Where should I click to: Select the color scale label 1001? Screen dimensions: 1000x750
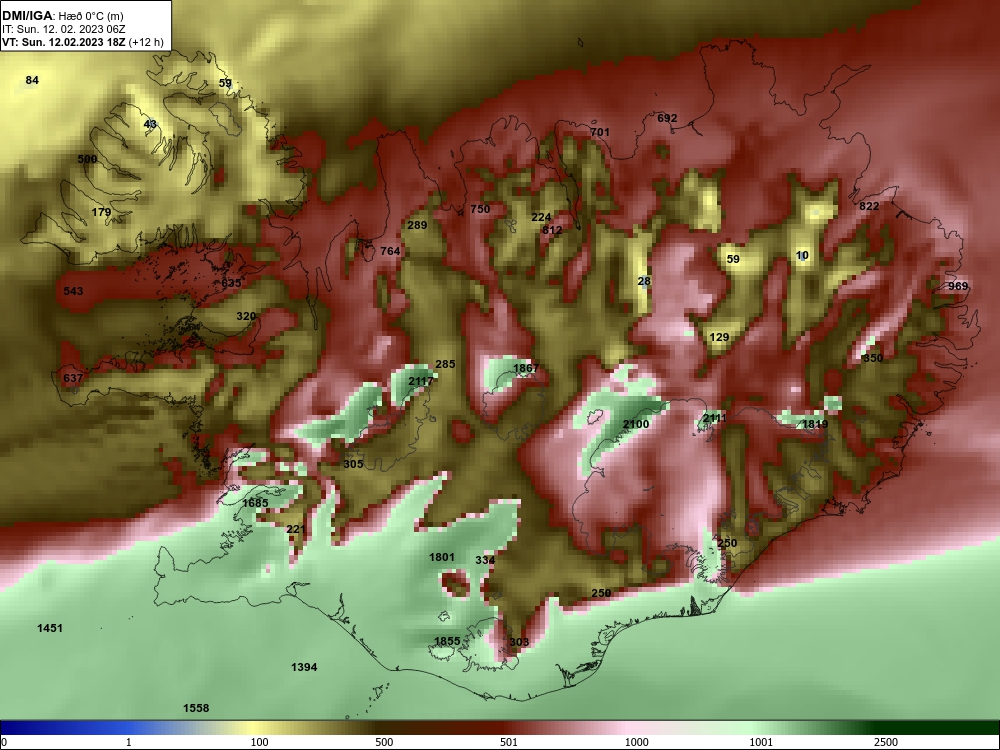pos(761,742)
